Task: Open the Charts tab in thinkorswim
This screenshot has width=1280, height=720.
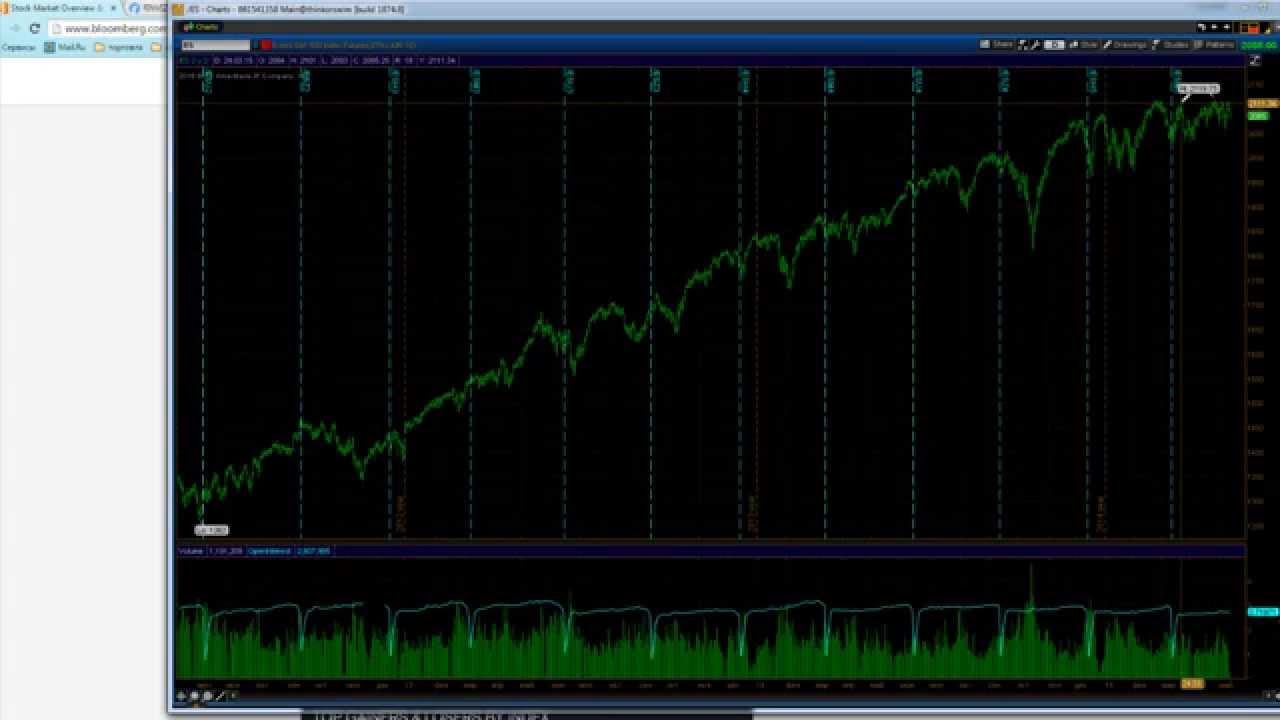Action: [201, 27]
